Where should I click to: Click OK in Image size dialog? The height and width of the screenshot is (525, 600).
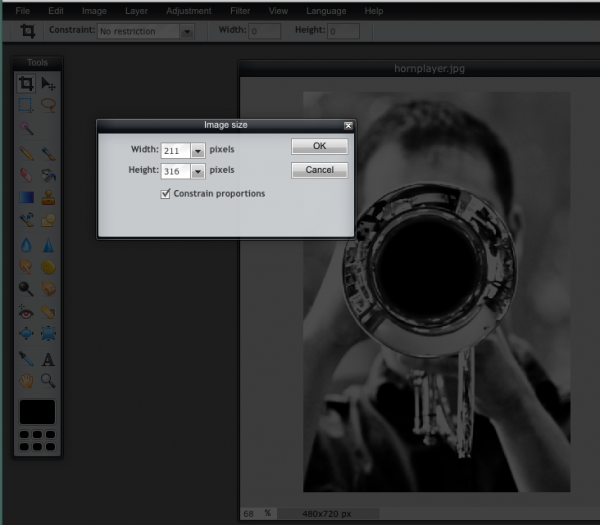(319, 146)
